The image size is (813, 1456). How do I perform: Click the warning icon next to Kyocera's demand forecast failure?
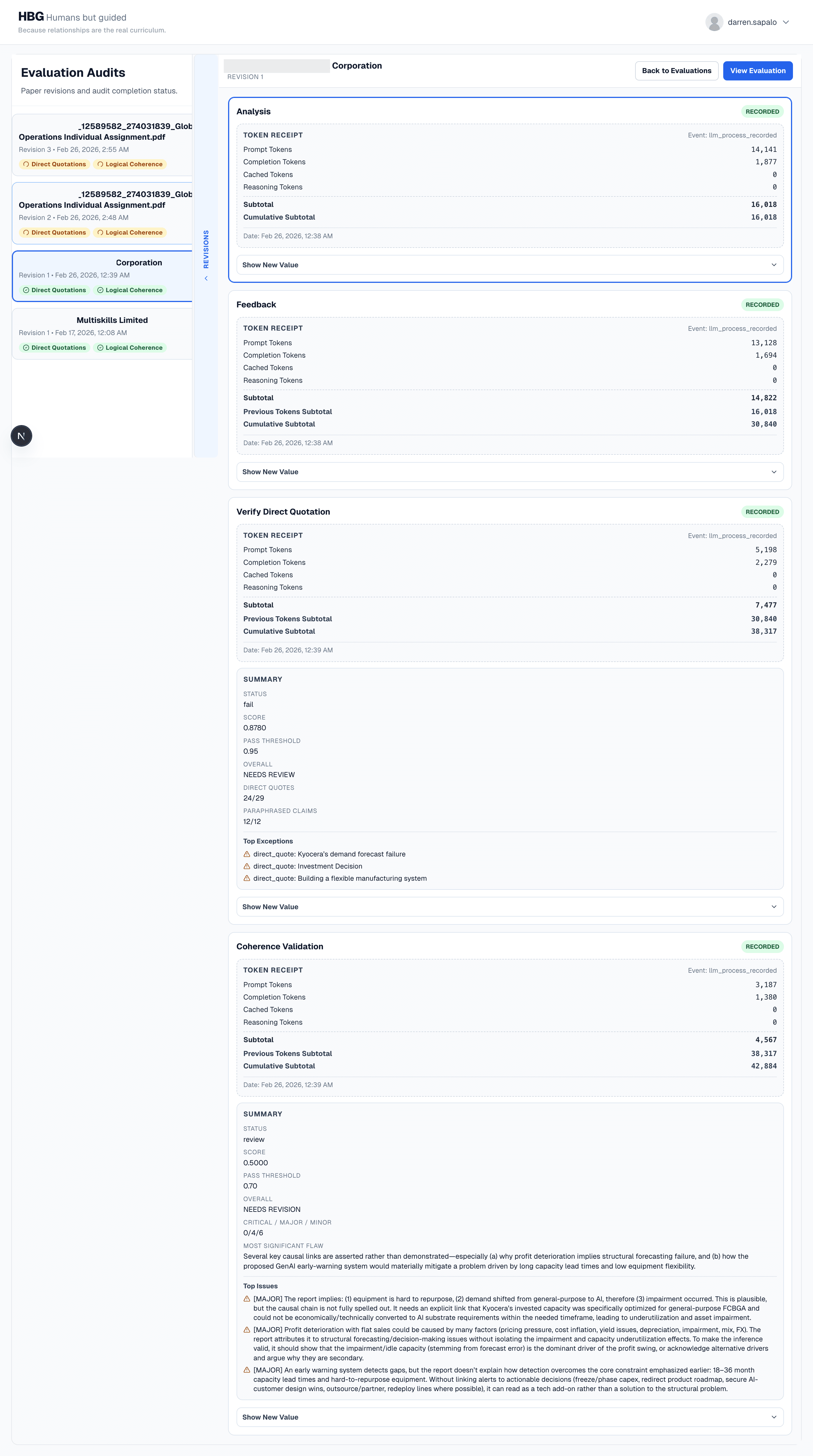tap(247, 854)
